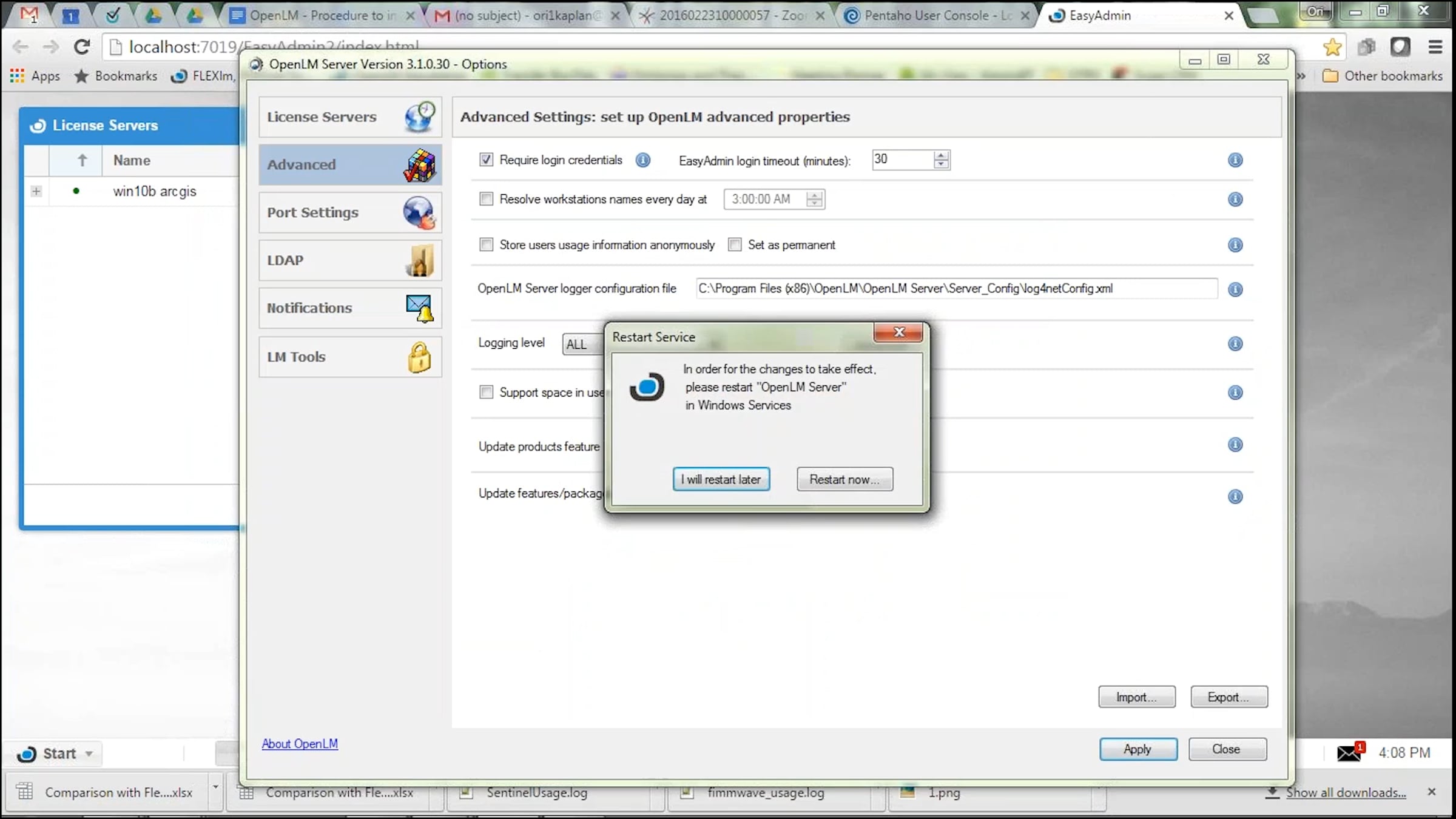Click the mail notification icon near clock
This screenshot has width=1456, height=819.
click(x=1350, y=752)
